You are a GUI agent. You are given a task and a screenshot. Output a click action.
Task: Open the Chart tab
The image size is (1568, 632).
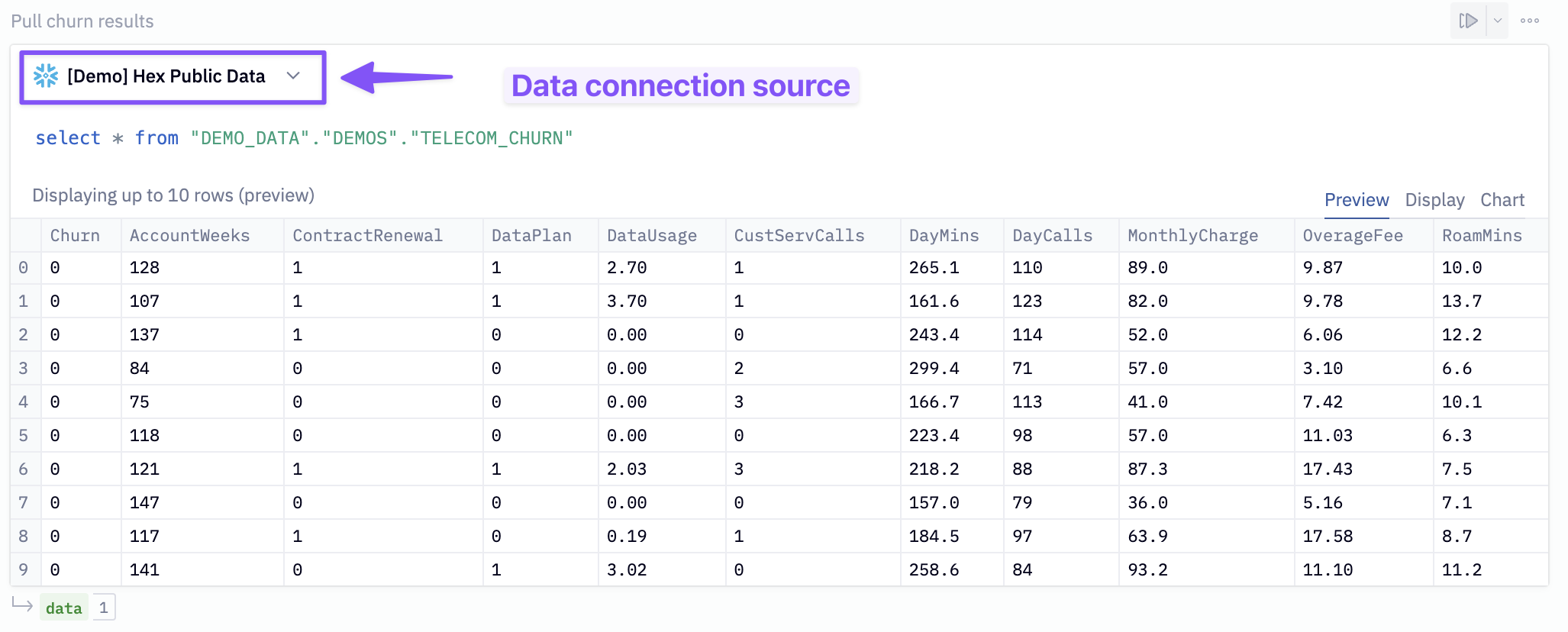1502,200
